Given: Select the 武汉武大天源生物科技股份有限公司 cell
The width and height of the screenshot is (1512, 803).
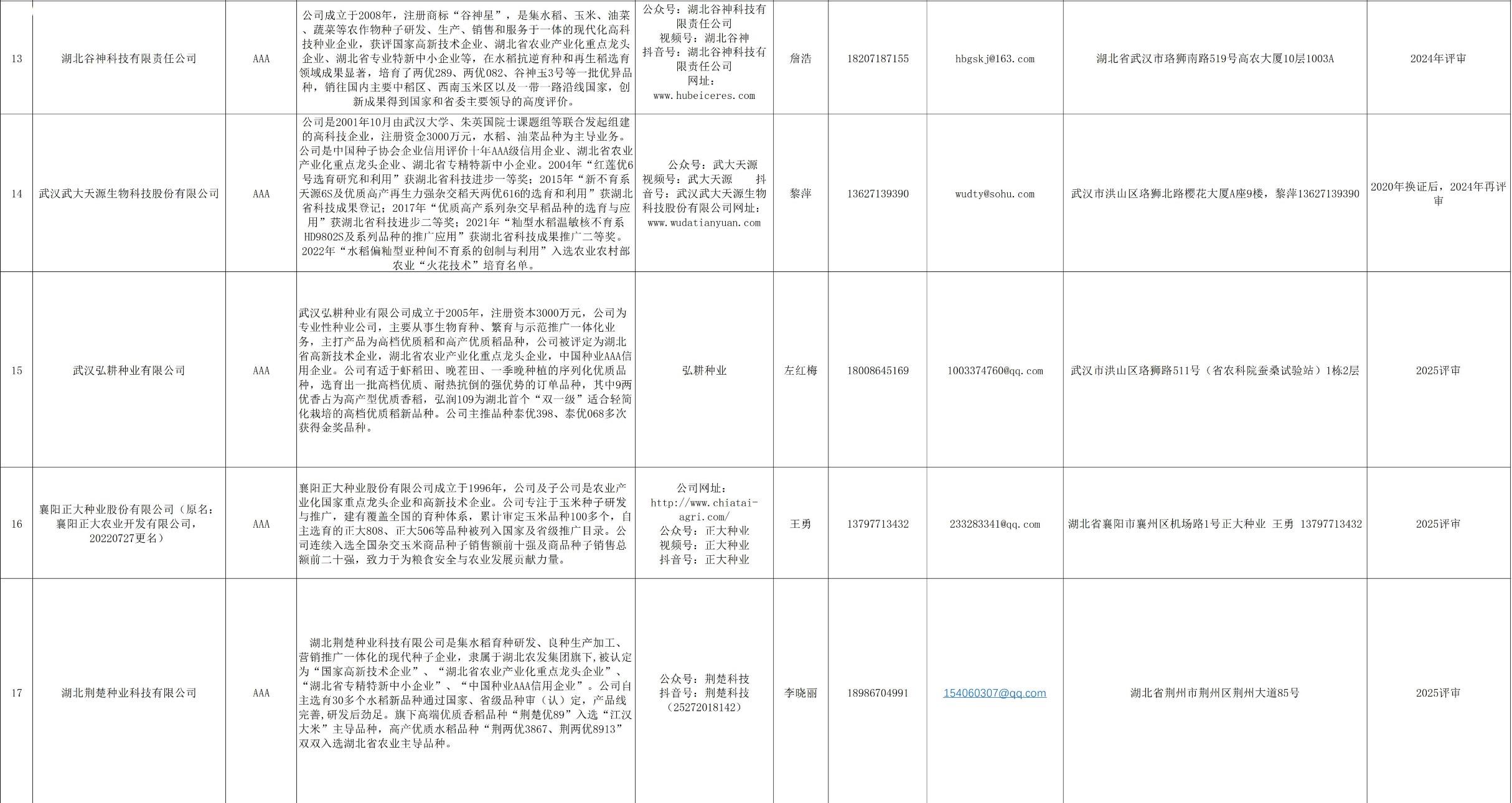Looking at the screenshot, I should [x=129, y=194].
